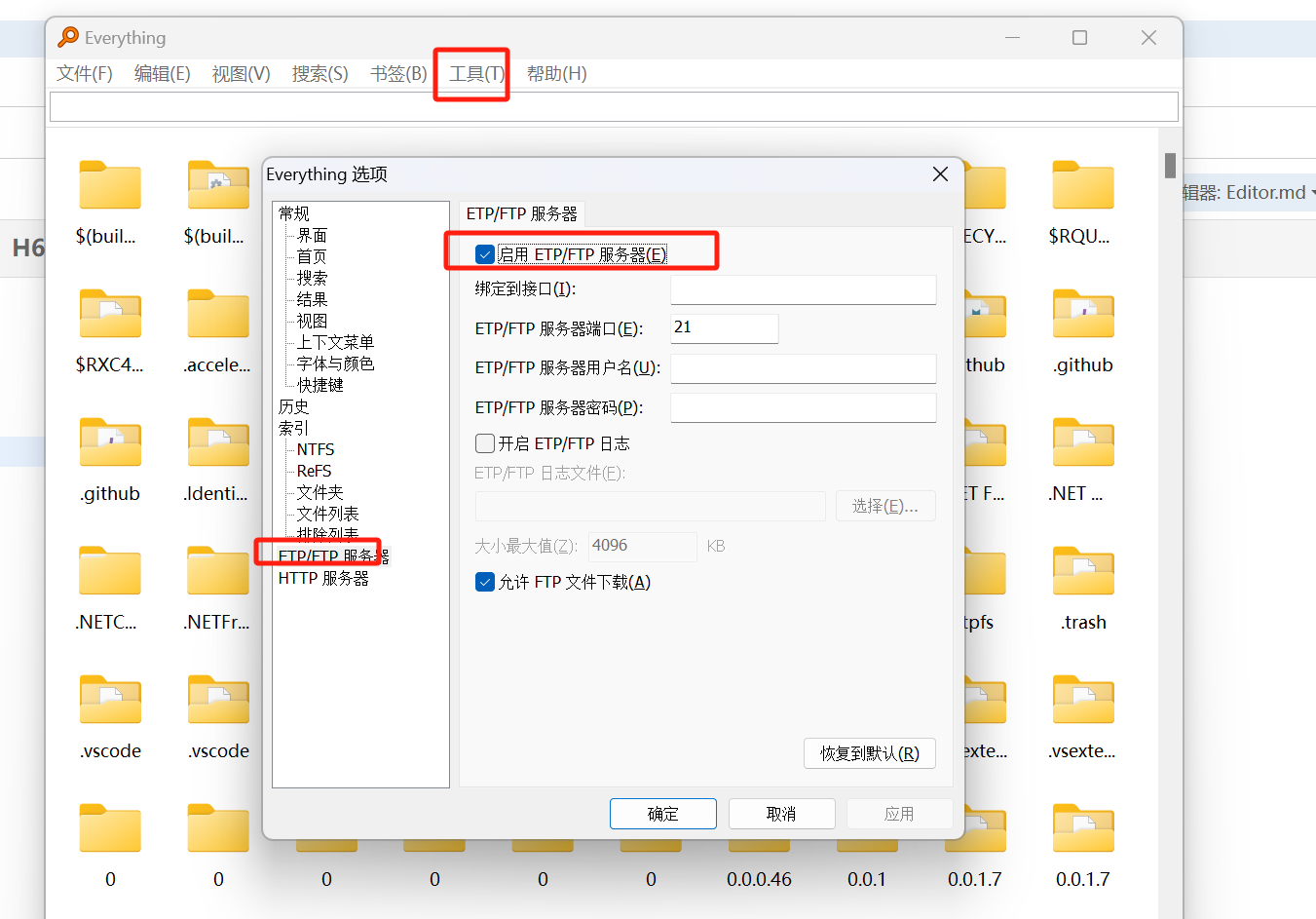This screenshot has width=1316, height=919.
Task: Select the .NETC... folder icon
Action: [x=110, y=571]
